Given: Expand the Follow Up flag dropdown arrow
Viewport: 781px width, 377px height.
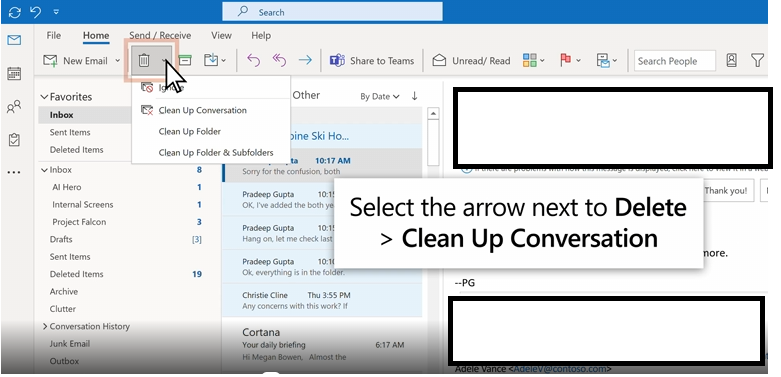Looking at the screenshot, I should [x=578, y=61].
